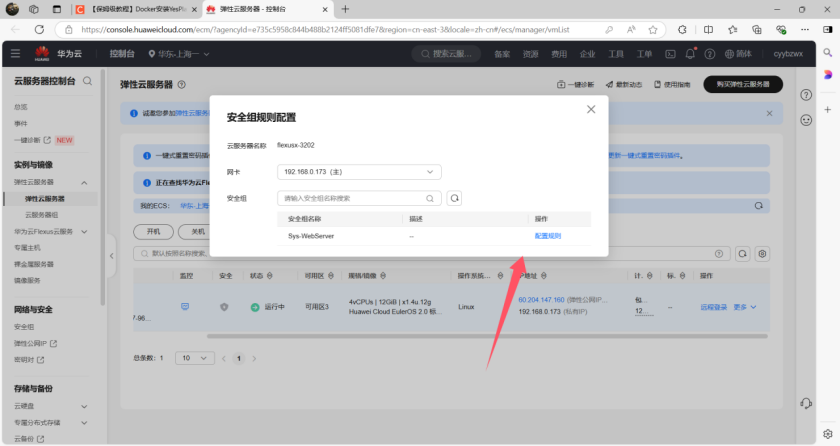This screenshot has height=446, width=840.
Task: Expand 华为云Flexus云服务 in the sidebar
Action: (84, 232)
